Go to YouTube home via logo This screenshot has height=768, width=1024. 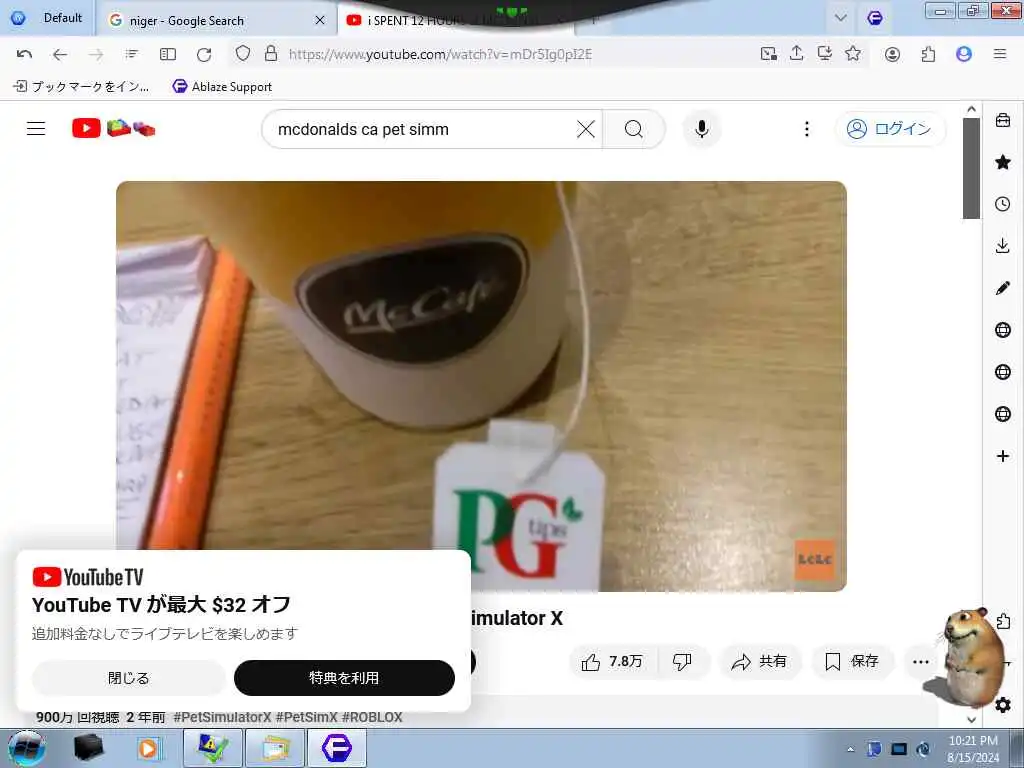114,128
